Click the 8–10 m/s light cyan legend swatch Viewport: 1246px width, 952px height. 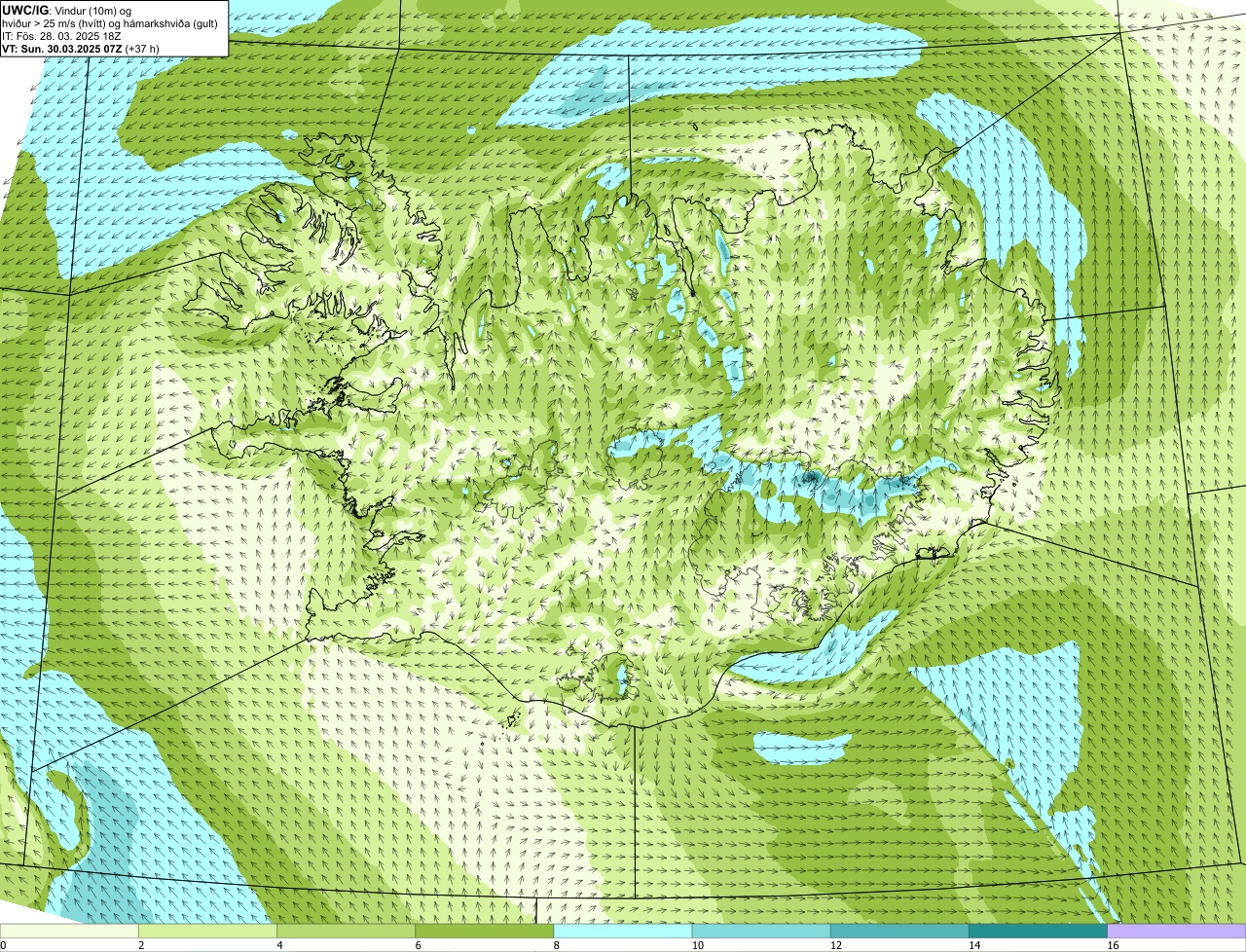(623, 932)
